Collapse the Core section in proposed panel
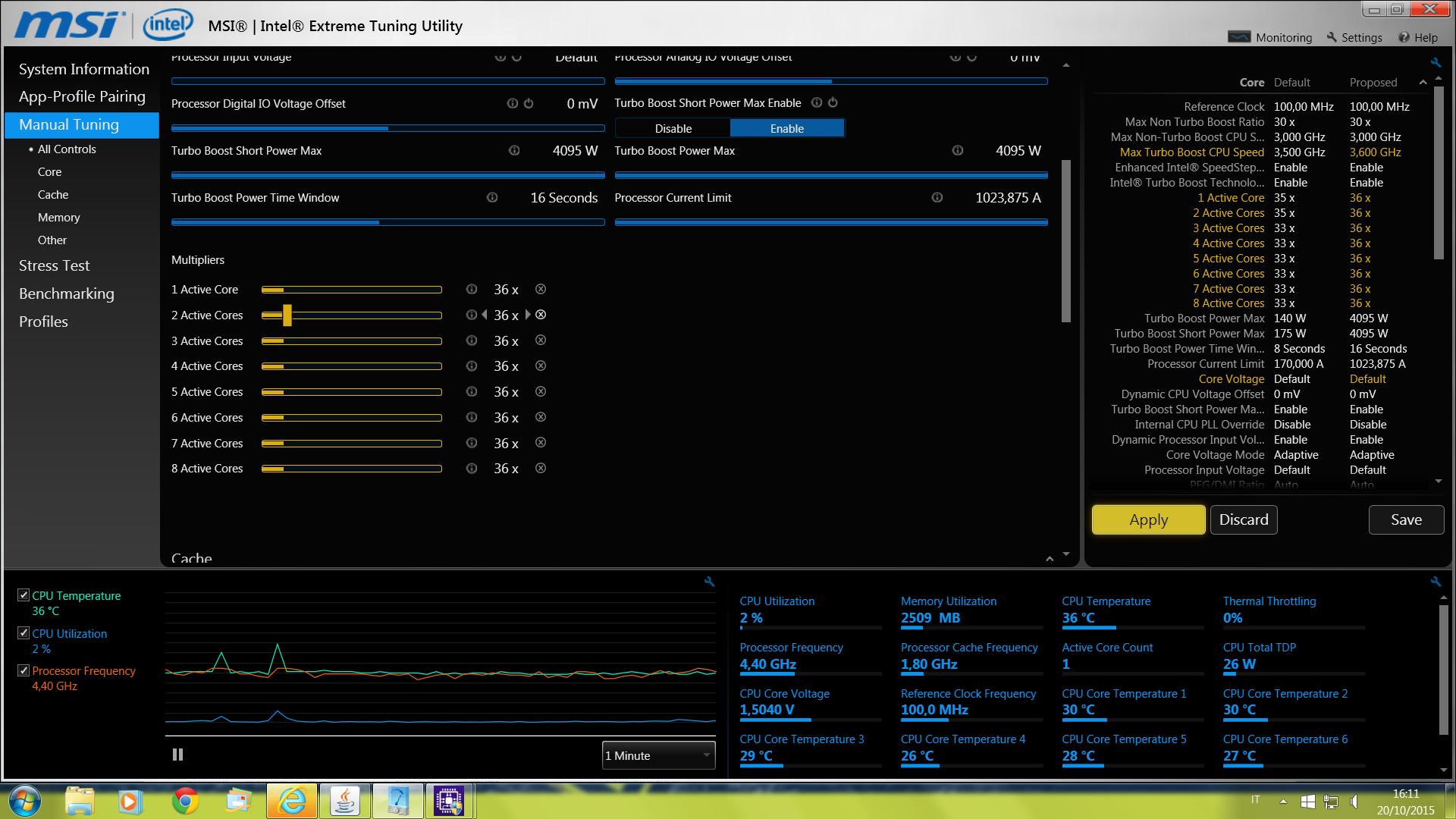Screen dimensions: 1456x819 [1423, 83]
